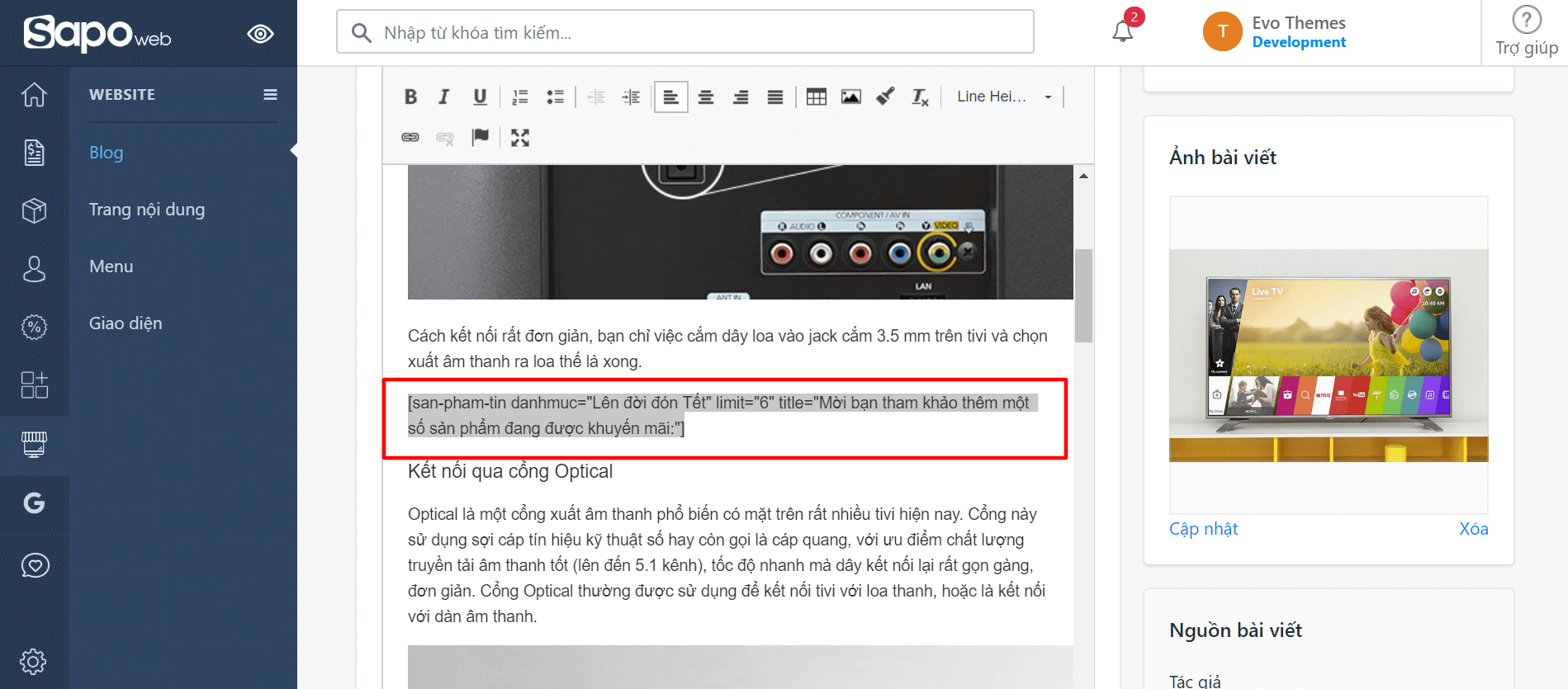The height and width of the screenshot is (689, 1568).
Task: Increase paragraph indent
Action: click(631, 97)
